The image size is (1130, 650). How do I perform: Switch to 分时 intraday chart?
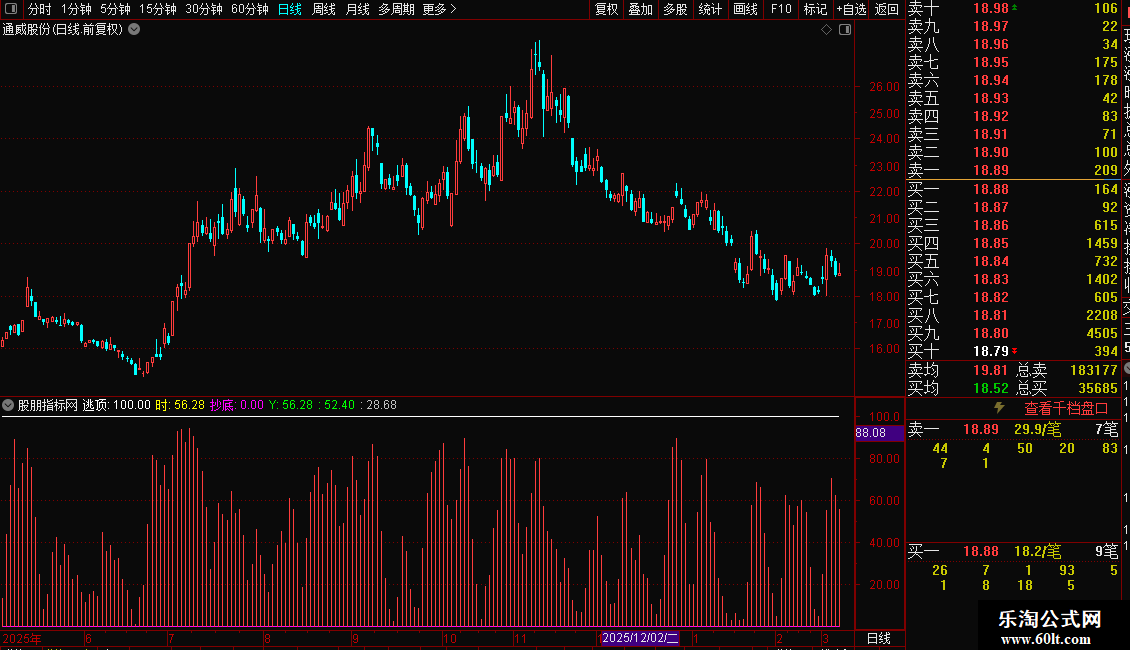[40, 9]
